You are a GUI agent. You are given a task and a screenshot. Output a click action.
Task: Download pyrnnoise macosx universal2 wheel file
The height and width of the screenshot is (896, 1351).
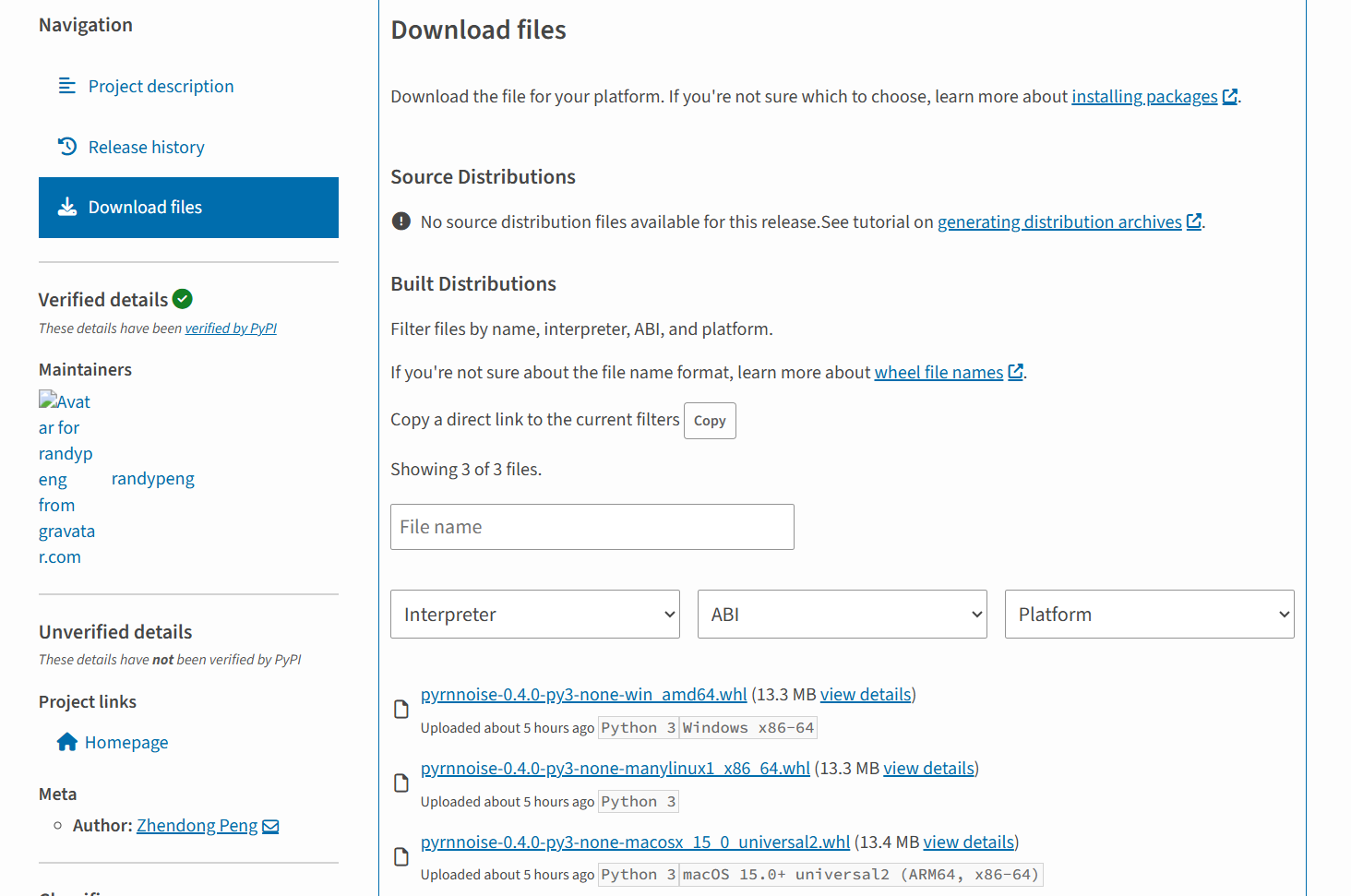click(x=636, y=842)
